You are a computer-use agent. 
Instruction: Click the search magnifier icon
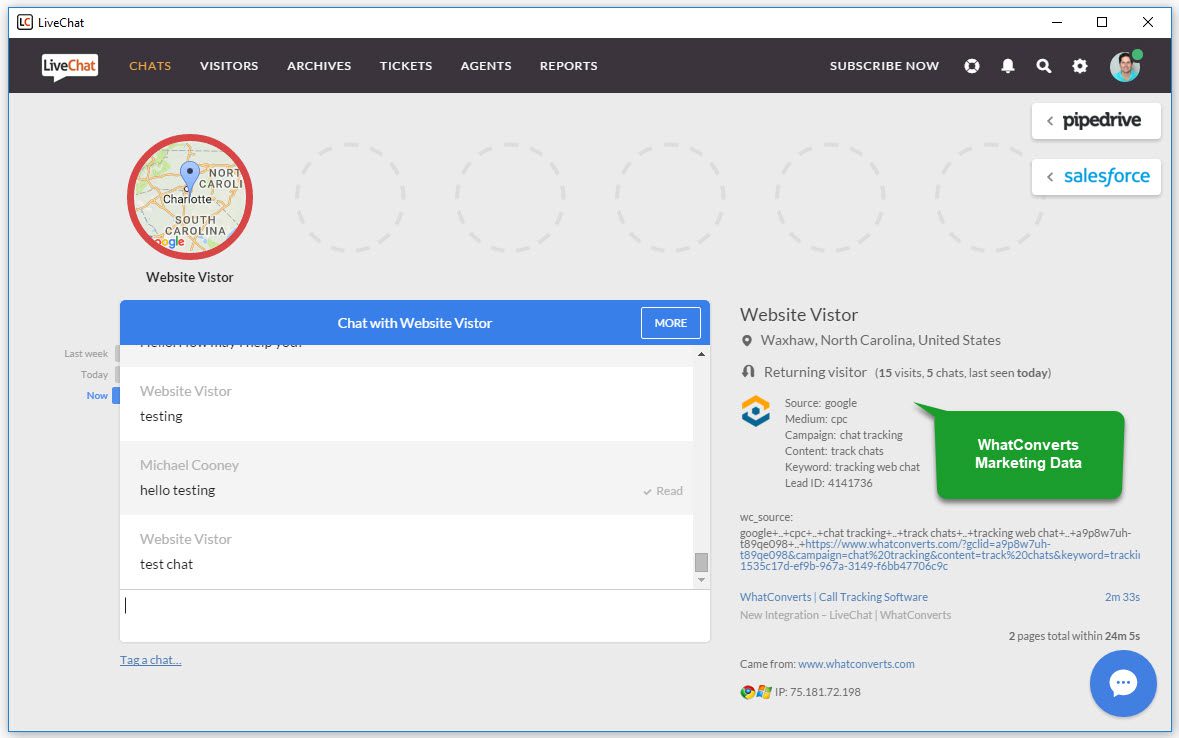click(1044, 66)
